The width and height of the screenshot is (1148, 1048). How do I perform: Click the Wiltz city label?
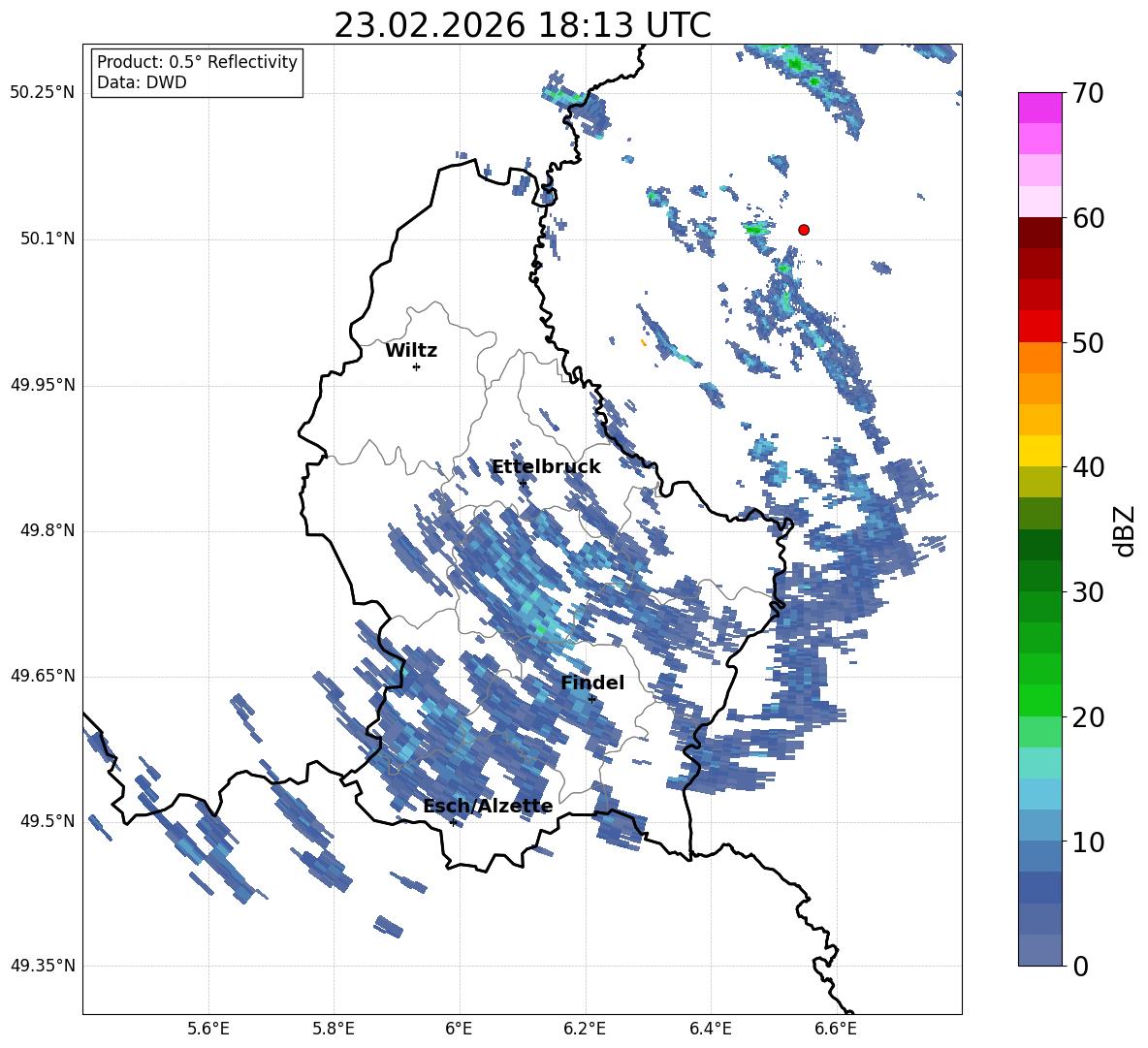tap(411, 351)
